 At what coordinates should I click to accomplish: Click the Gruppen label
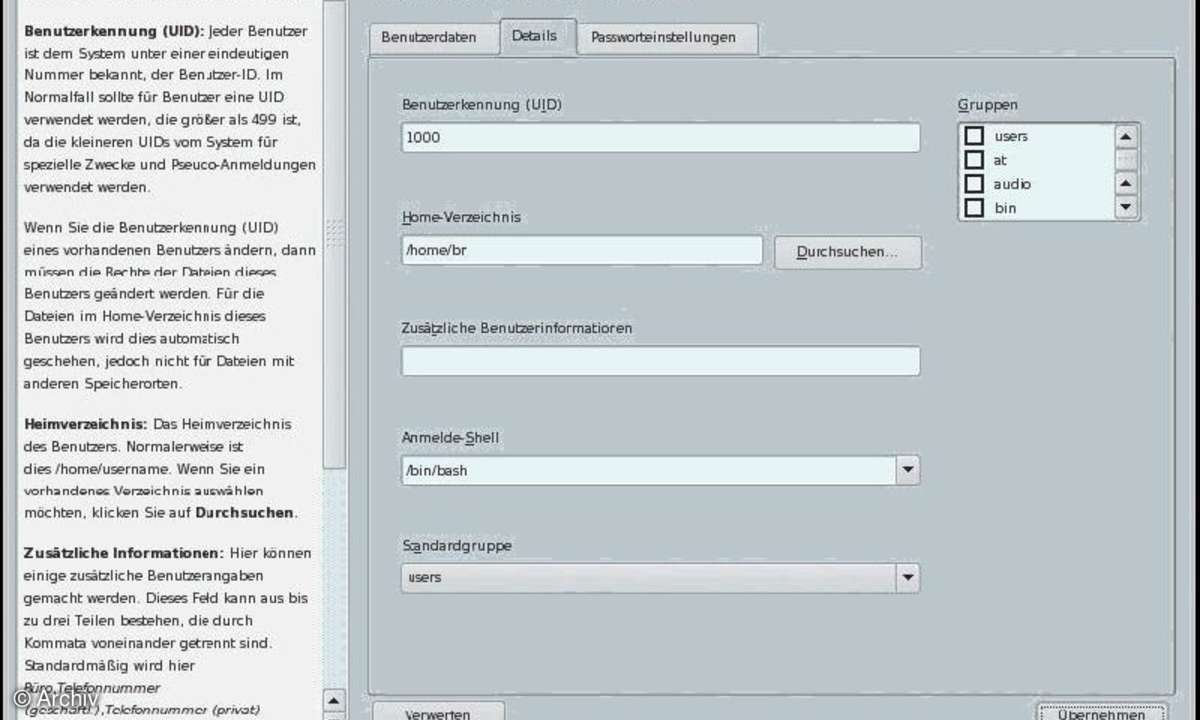click(x=988, y=104)
